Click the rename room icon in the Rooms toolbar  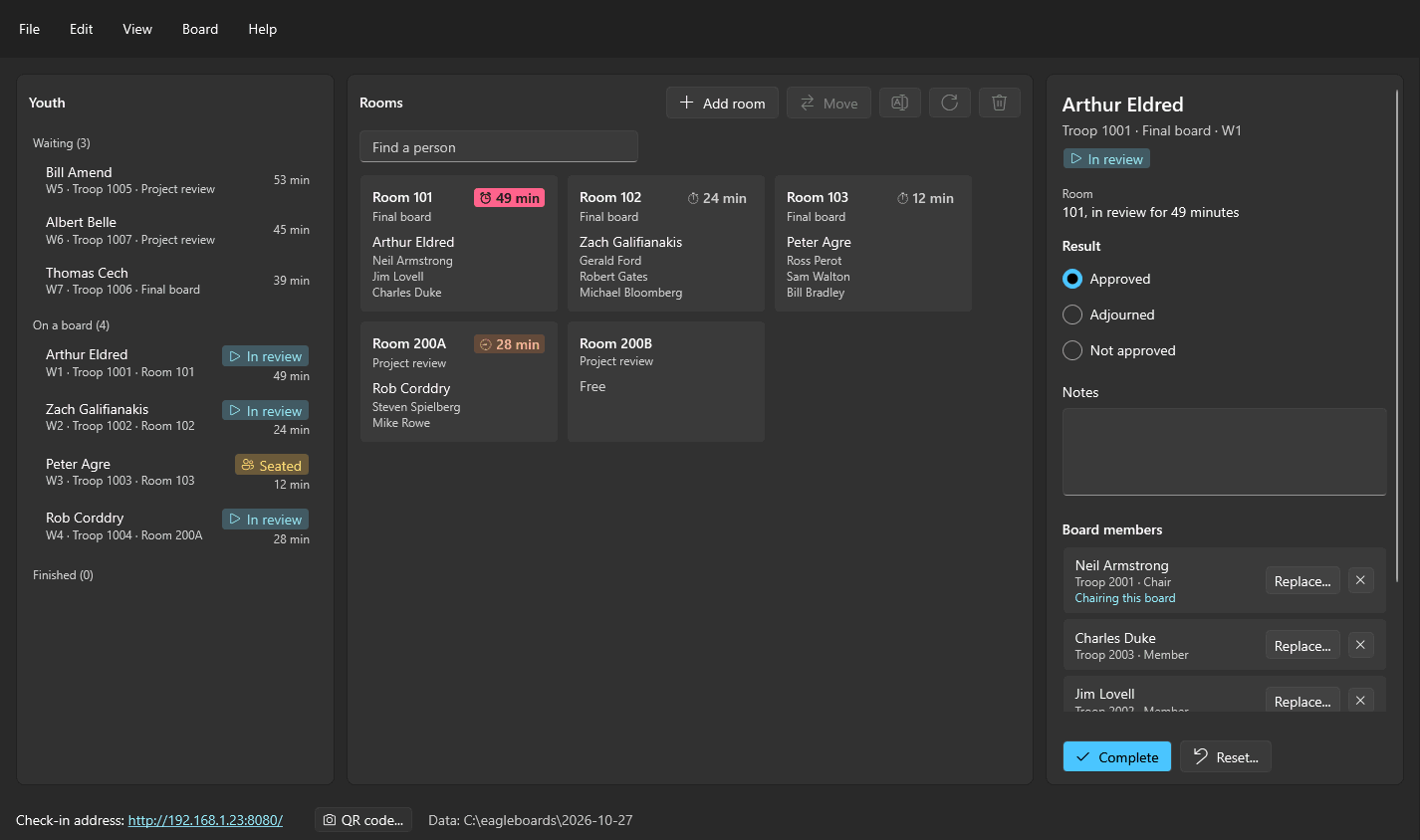(x=899, y=103)
